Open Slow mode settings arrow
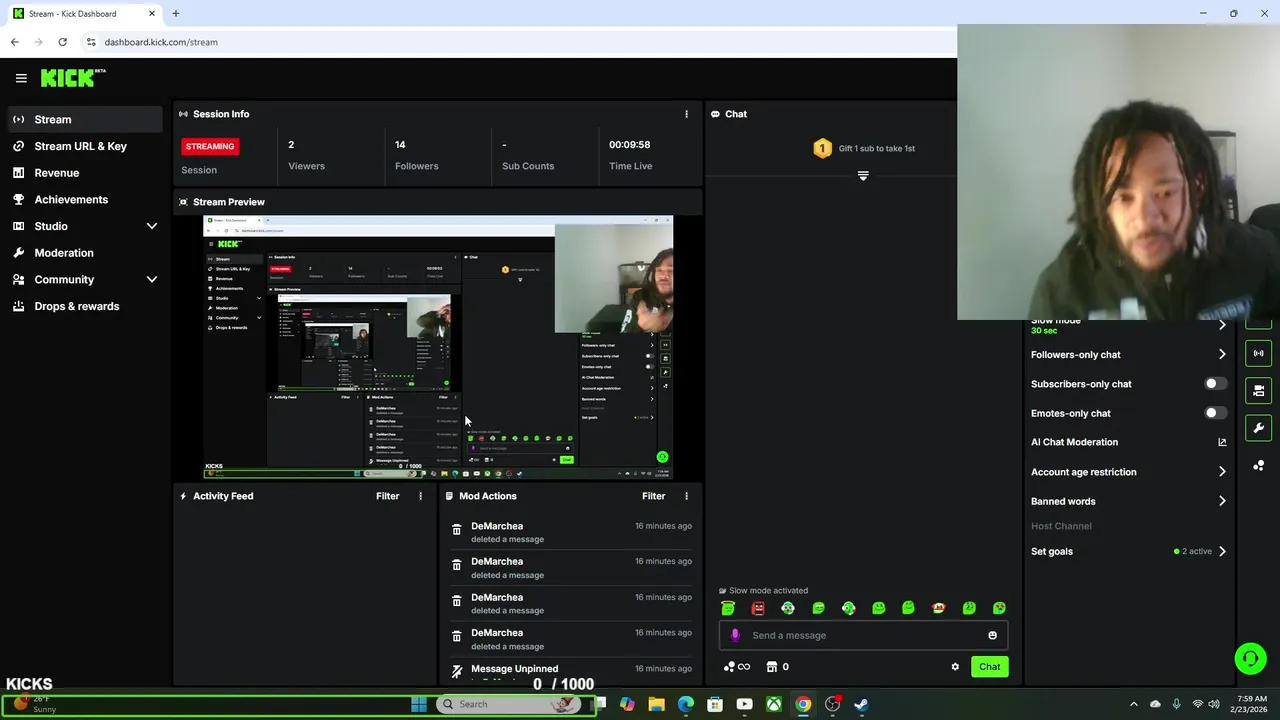Image resolution: width=1280 pixels, height=720 pixels. point(1222,326)
